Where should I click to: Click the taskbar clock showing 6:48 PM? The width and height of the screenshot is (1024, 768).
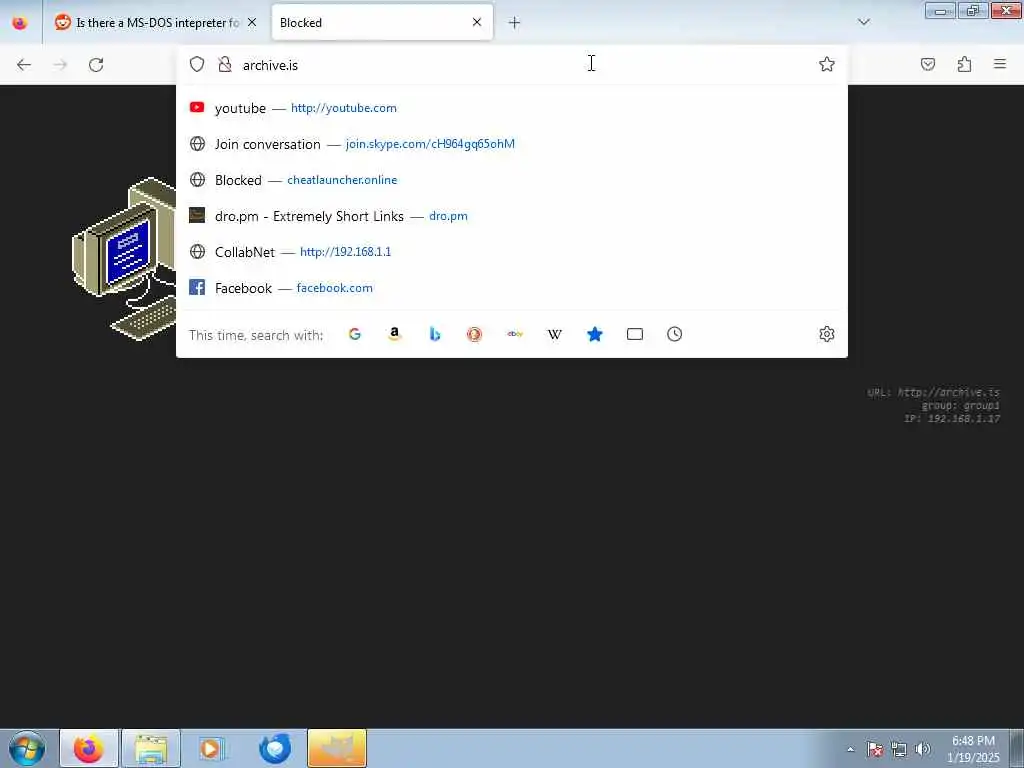(973, 749)
